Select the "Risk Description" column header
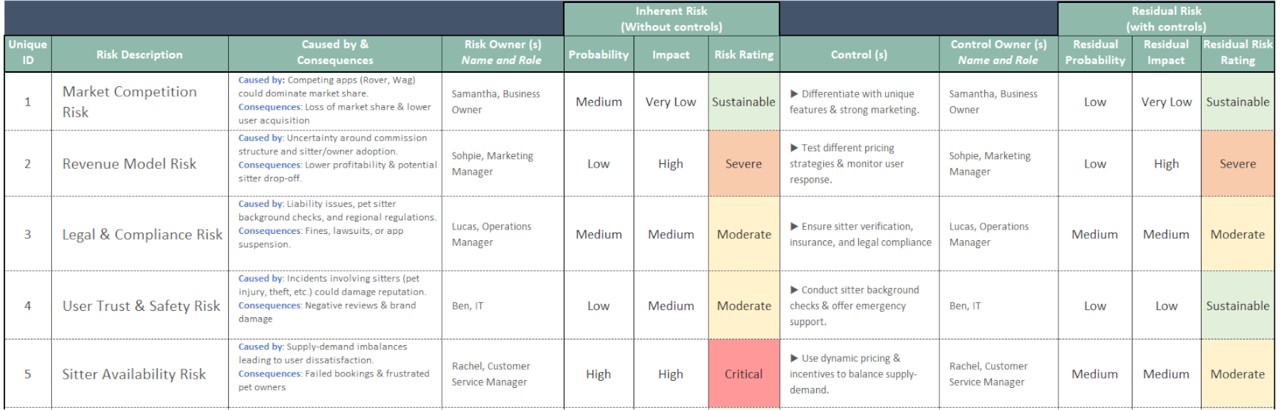The height and width of the screenshot is (410, 1280). pyautogui.click(x=139, y=55)
